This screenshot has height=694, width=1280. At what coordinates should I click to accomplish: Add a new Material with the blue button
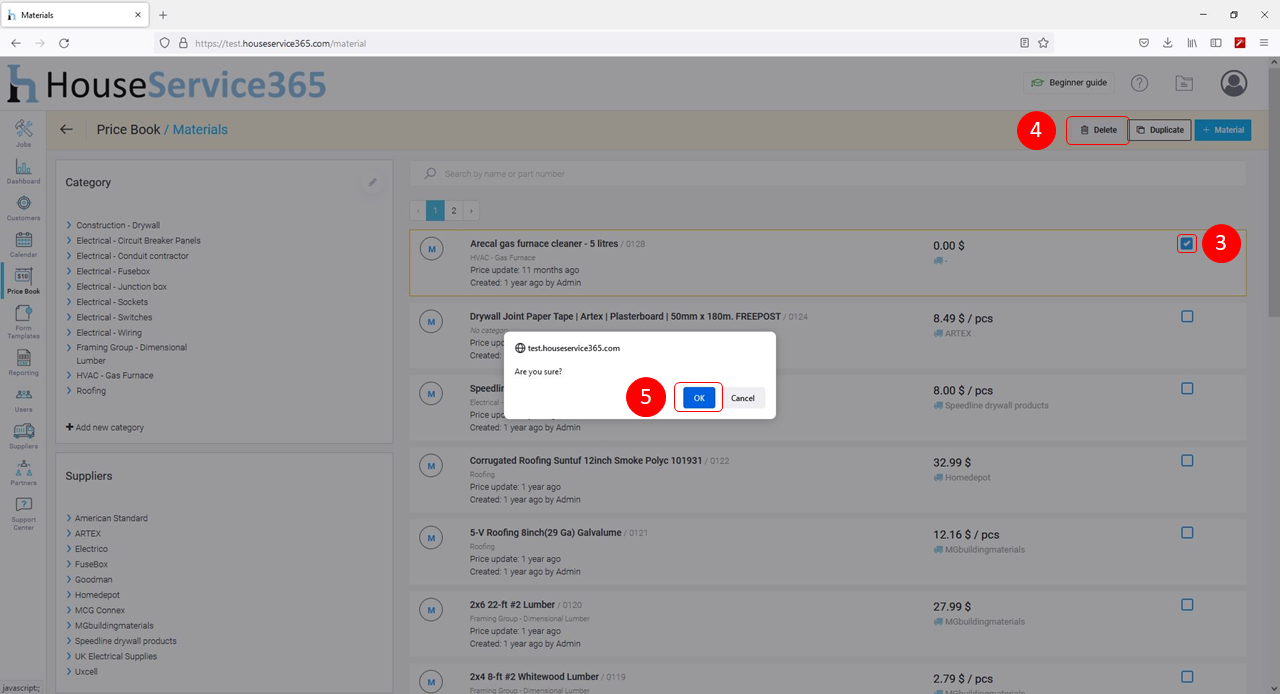(1223, 130)
